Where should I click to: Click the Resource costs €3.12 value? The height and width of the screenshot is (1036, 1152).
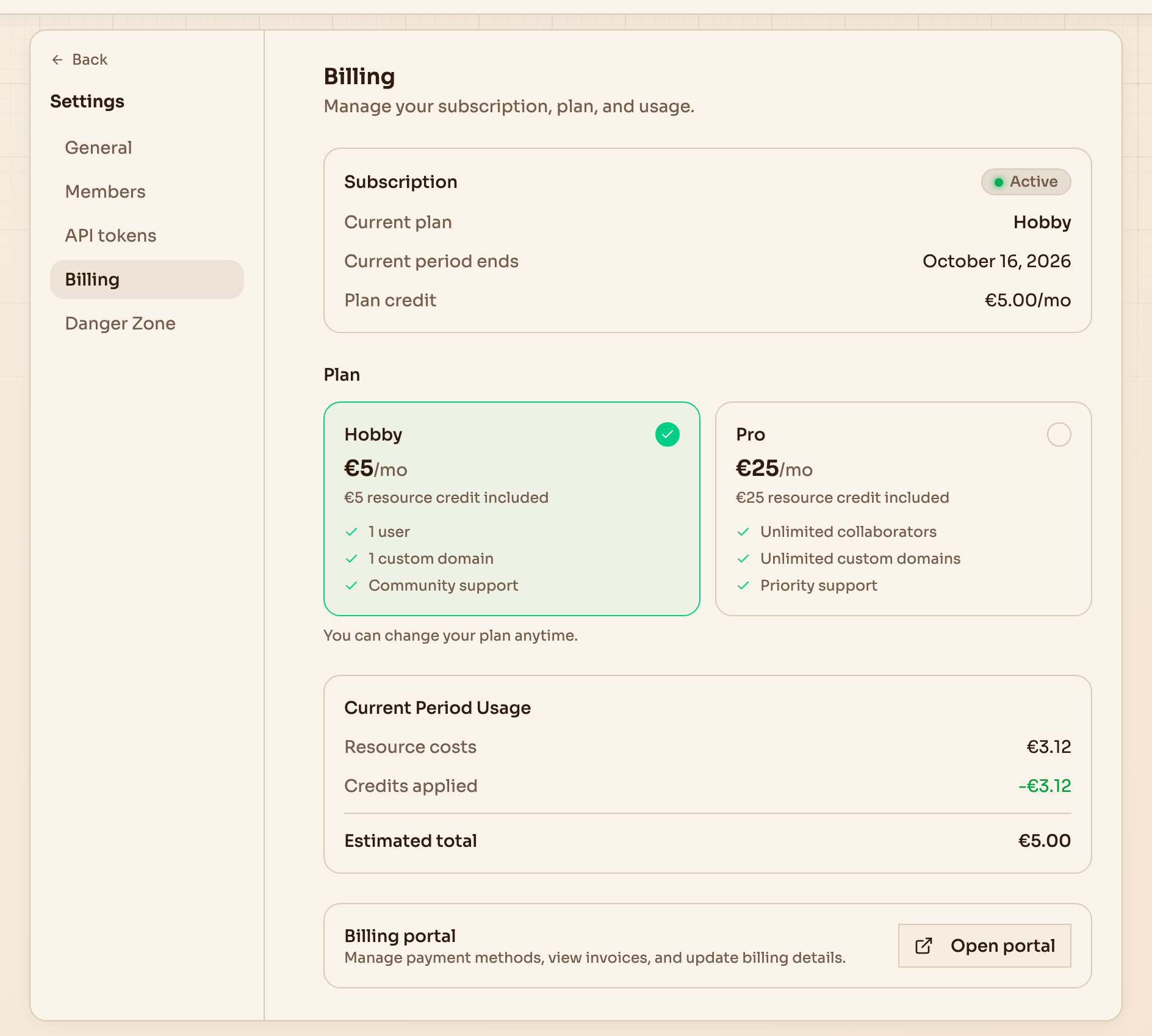pyautogui.click(x=1049, y=747)
